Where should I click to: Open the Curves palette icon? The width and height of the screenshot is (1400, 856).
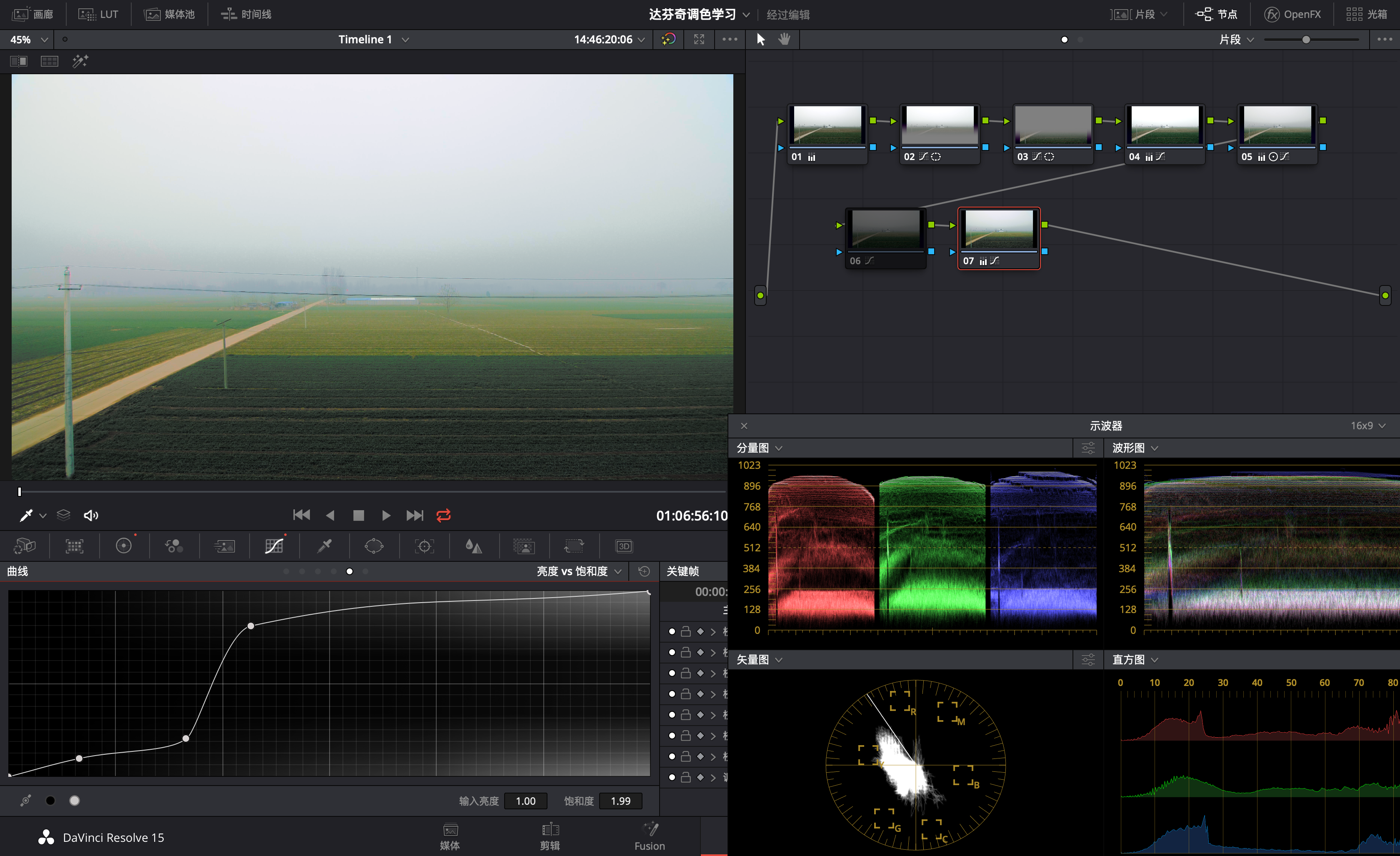click(274, 546)
